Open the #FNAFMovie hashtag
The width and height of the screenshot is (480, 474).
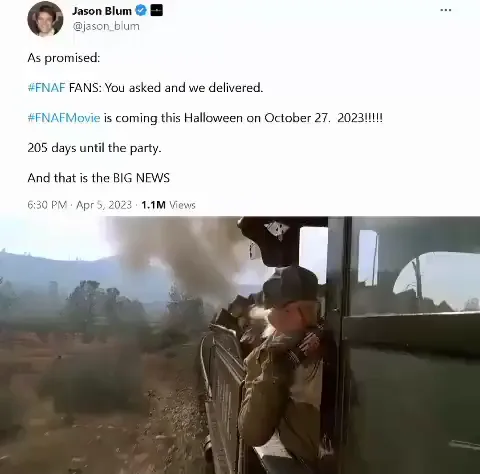[x=64, y=118]
